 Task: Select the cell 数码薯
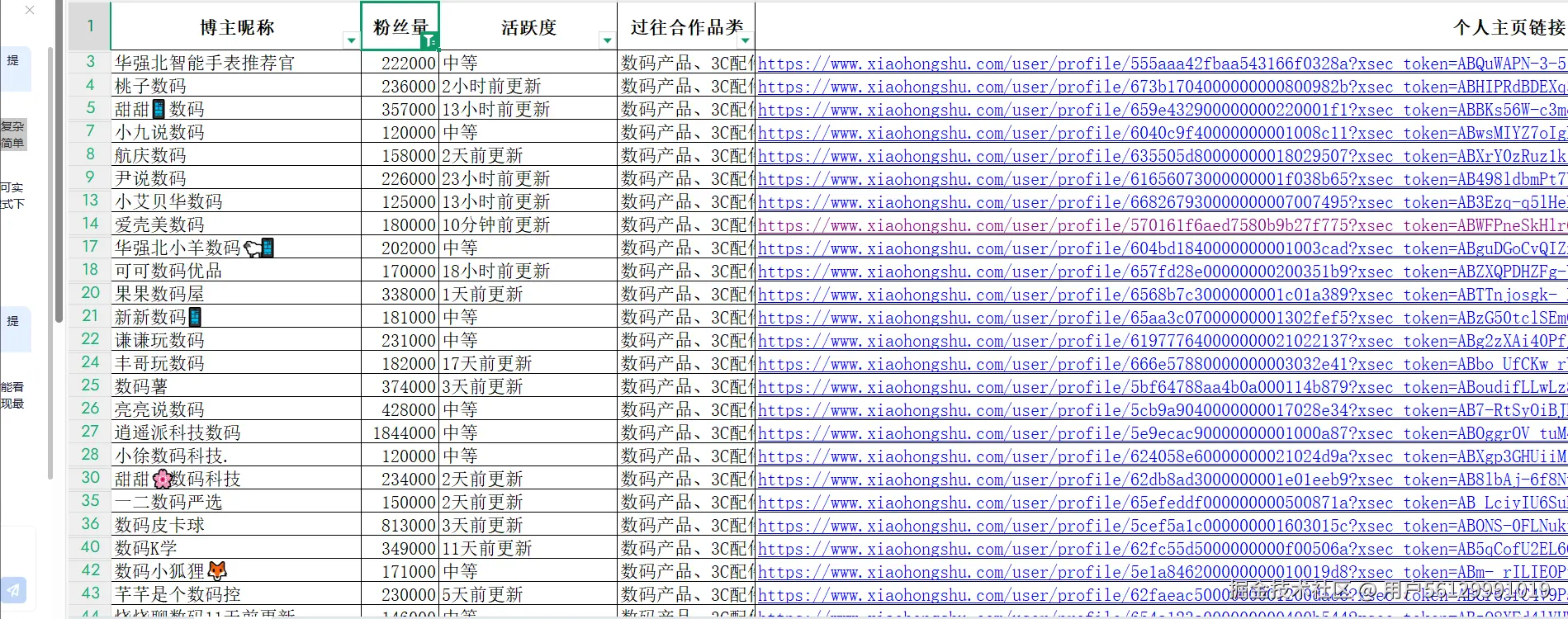pyautogui.click(x=235, y=386)
